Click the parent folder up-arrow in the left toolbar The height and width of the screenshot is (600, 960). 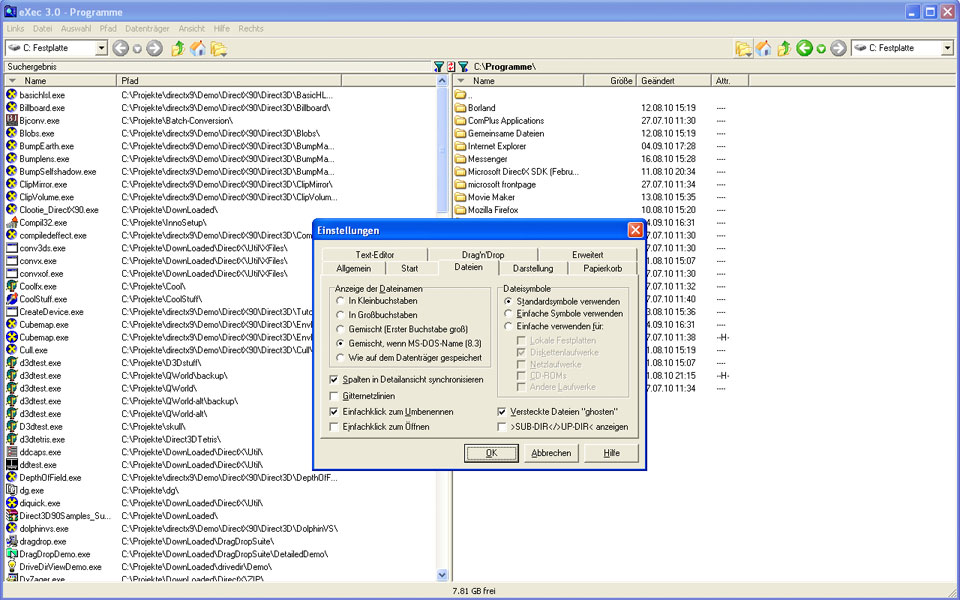178,48
